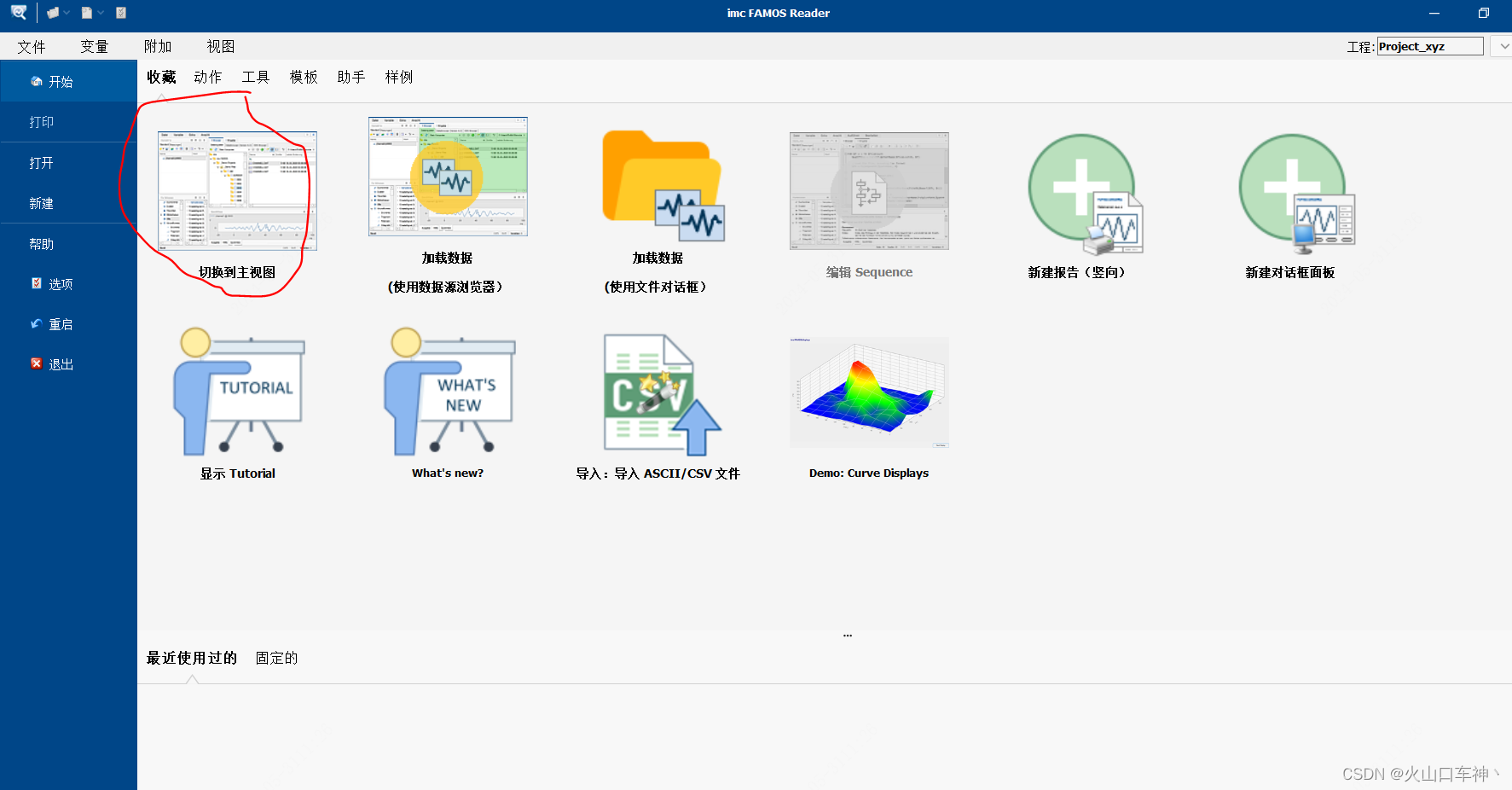Click the 切换到主视图 thumbnail icon
Viewport: 1512px width, 790px height.
tap(238, 191)
